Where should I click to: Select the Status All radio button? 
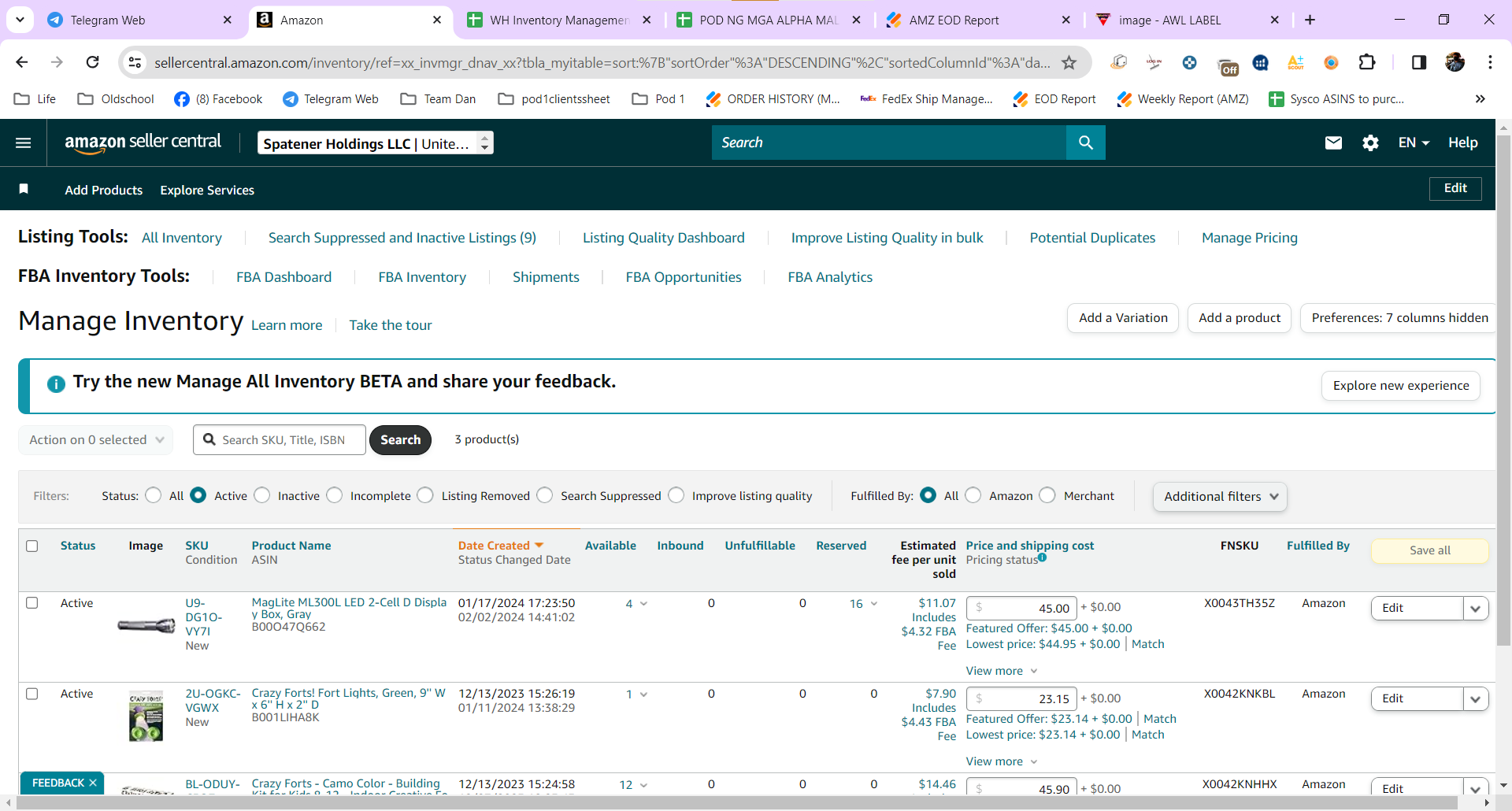(154, 495)
